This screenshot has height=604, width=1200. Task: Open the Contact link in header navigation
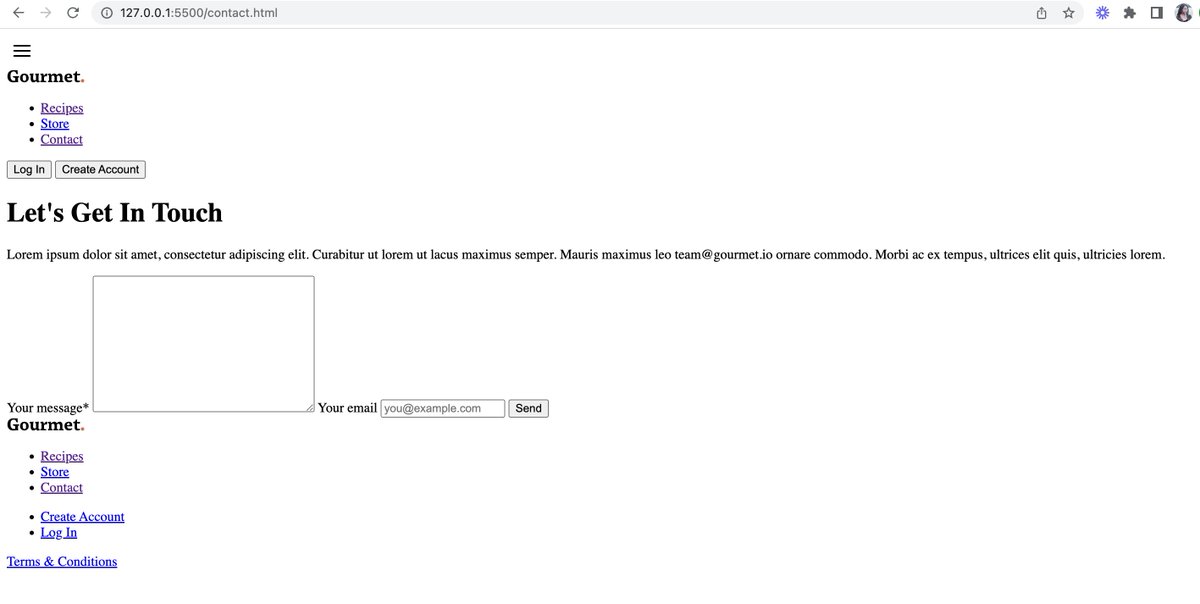(62, 139)
